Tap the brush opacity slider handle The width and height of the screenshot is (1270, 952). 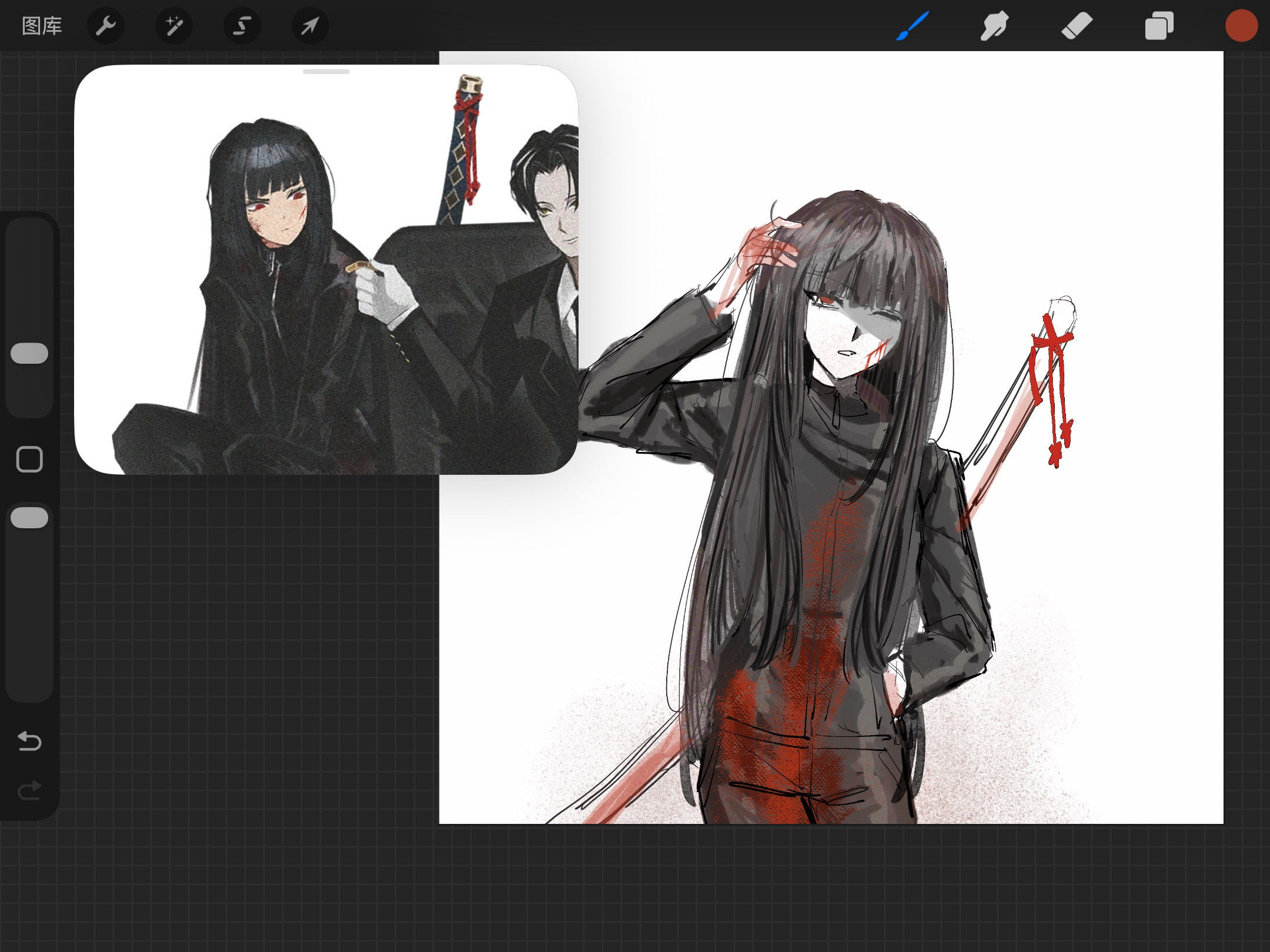(x=29, y=518)
